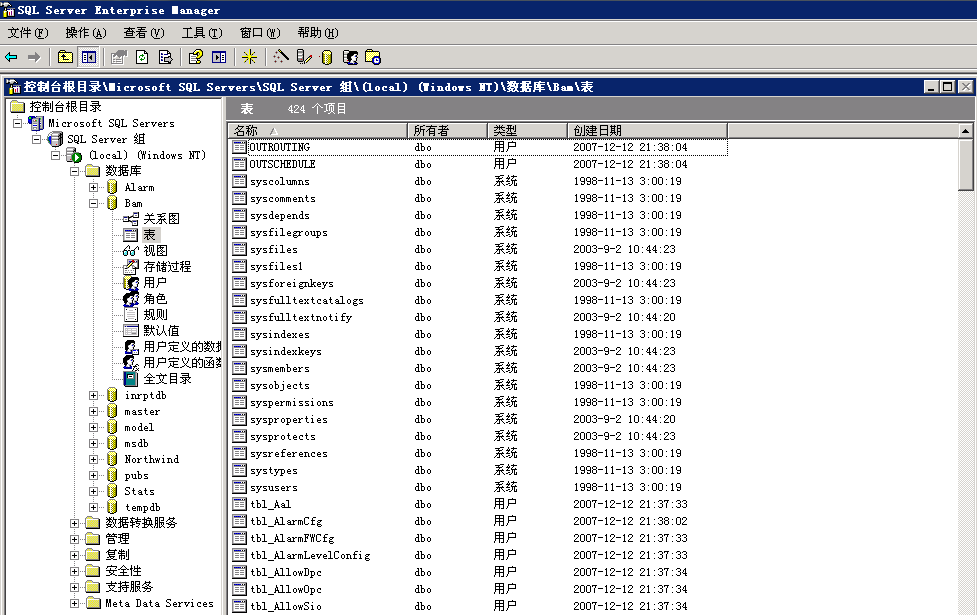The image size is (977, 615).
Task: Click the Properties toolbar icon
Action: click(118, 57)
